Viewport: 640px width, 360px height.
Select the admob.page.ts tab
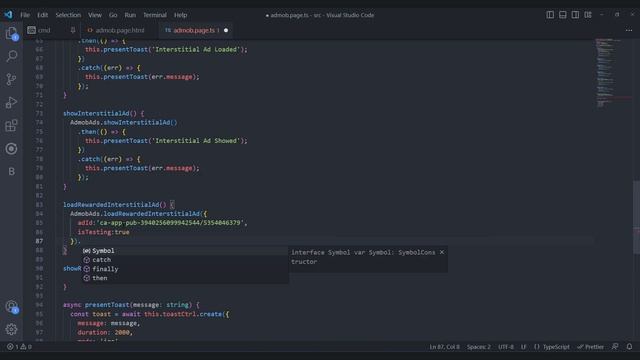click(195, 30)
